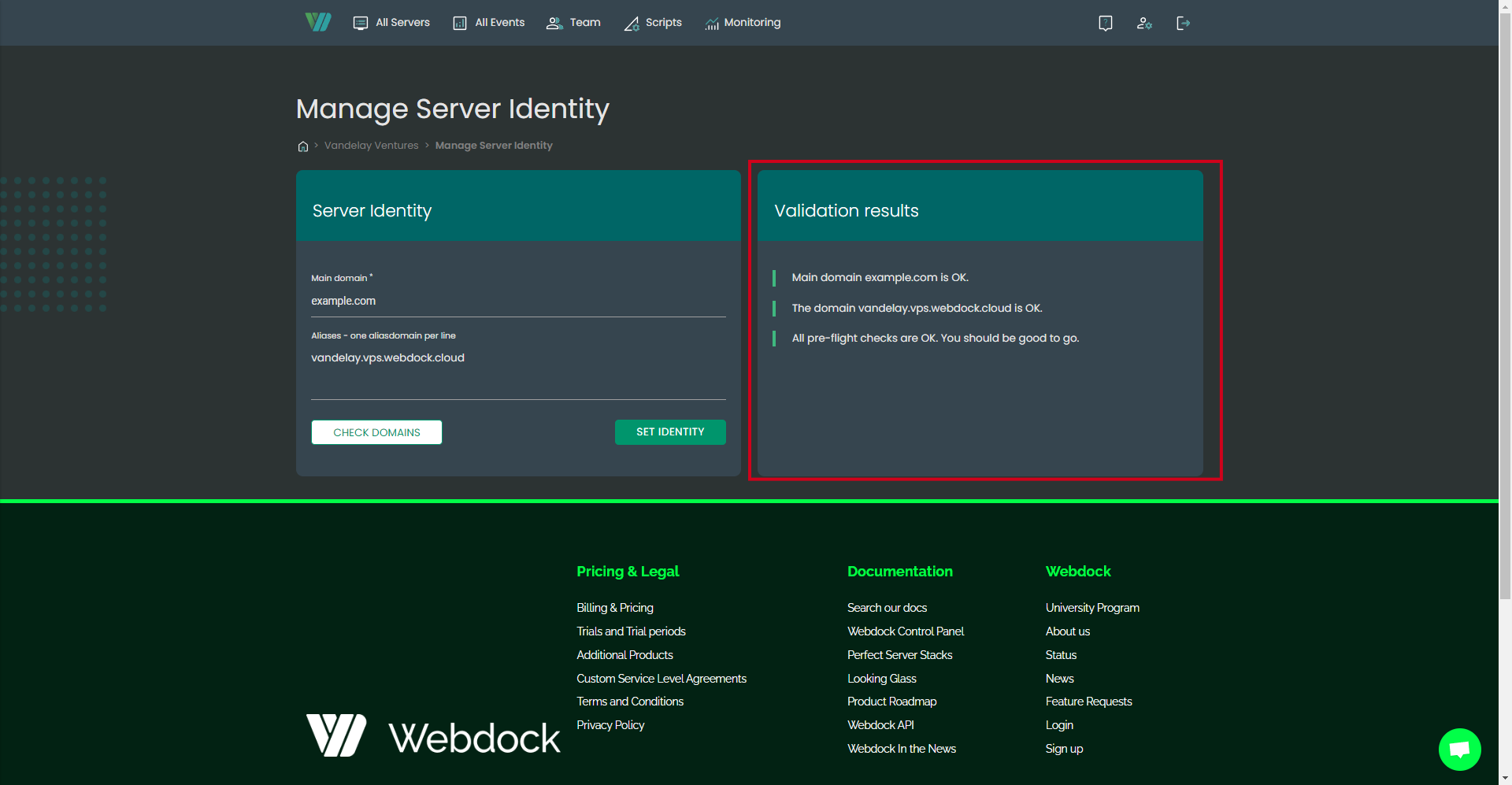Click the CHECK DOMAINS button
Screen dimensions: 1512x785
376,432
